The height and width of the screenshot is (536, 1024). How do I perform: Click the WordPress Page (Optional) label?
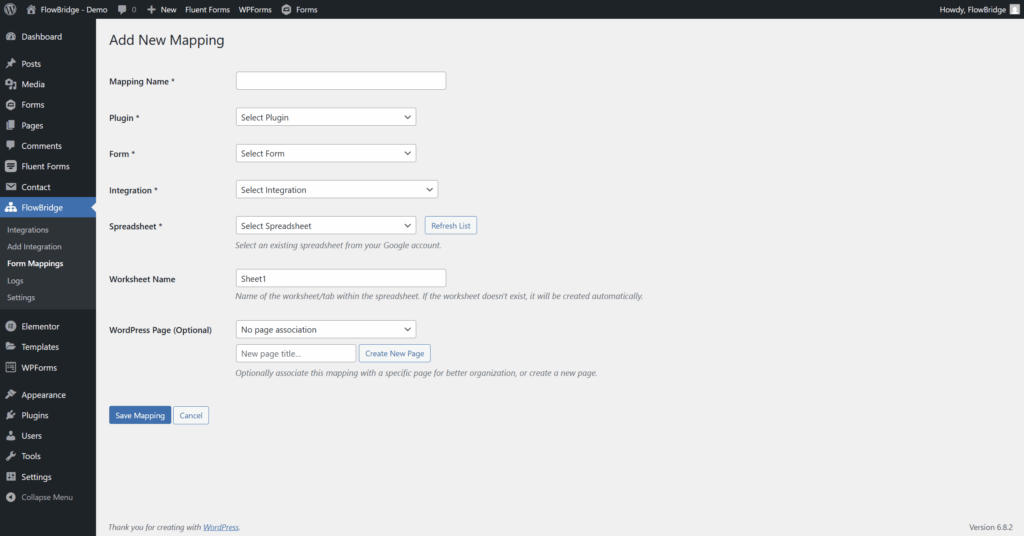[x=161, y=330]
